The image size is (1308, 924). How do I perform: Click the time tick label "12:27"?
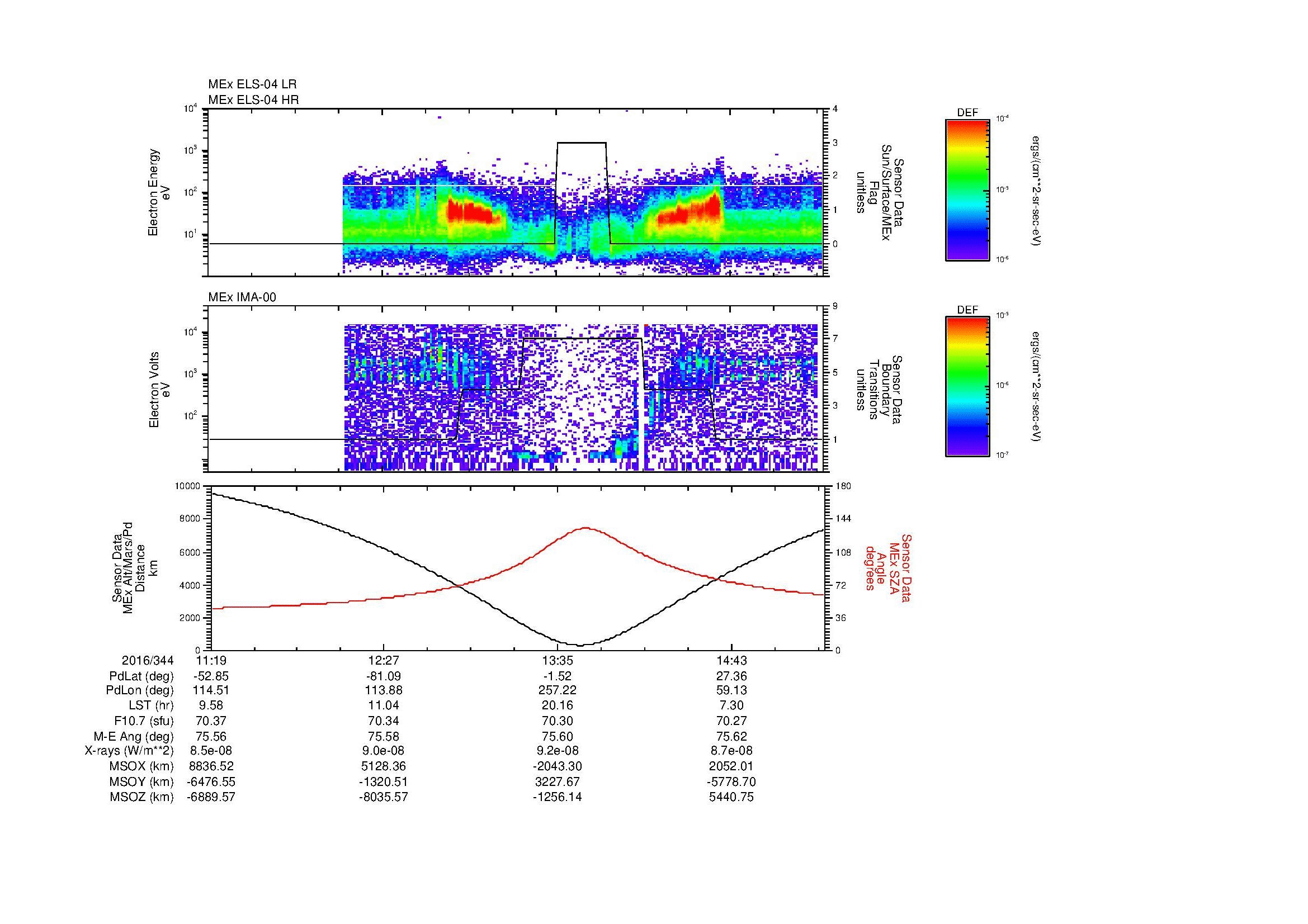coord(384,661)
